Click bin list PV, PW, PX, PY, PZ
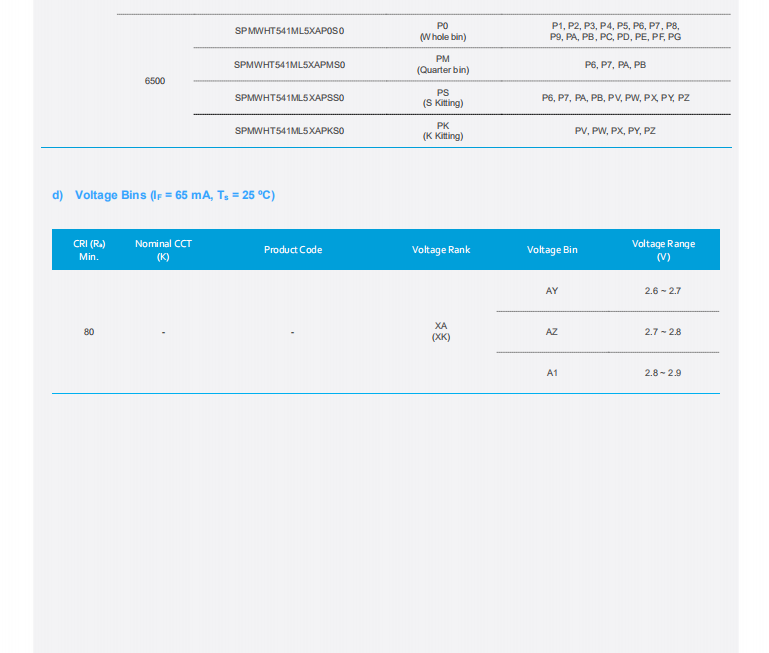Image resolution: width=769 pixels, height=653 pixels. click(615, 131)
